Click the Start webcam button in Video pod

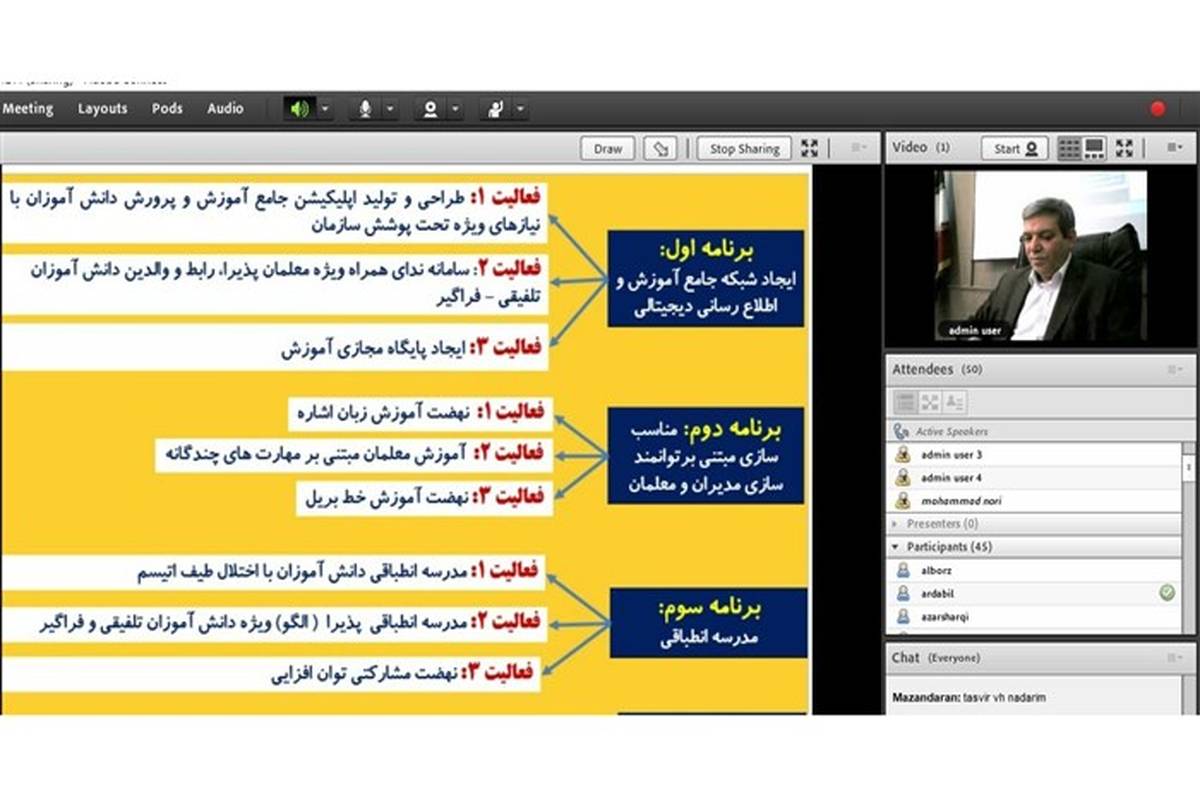[1016, 149]
